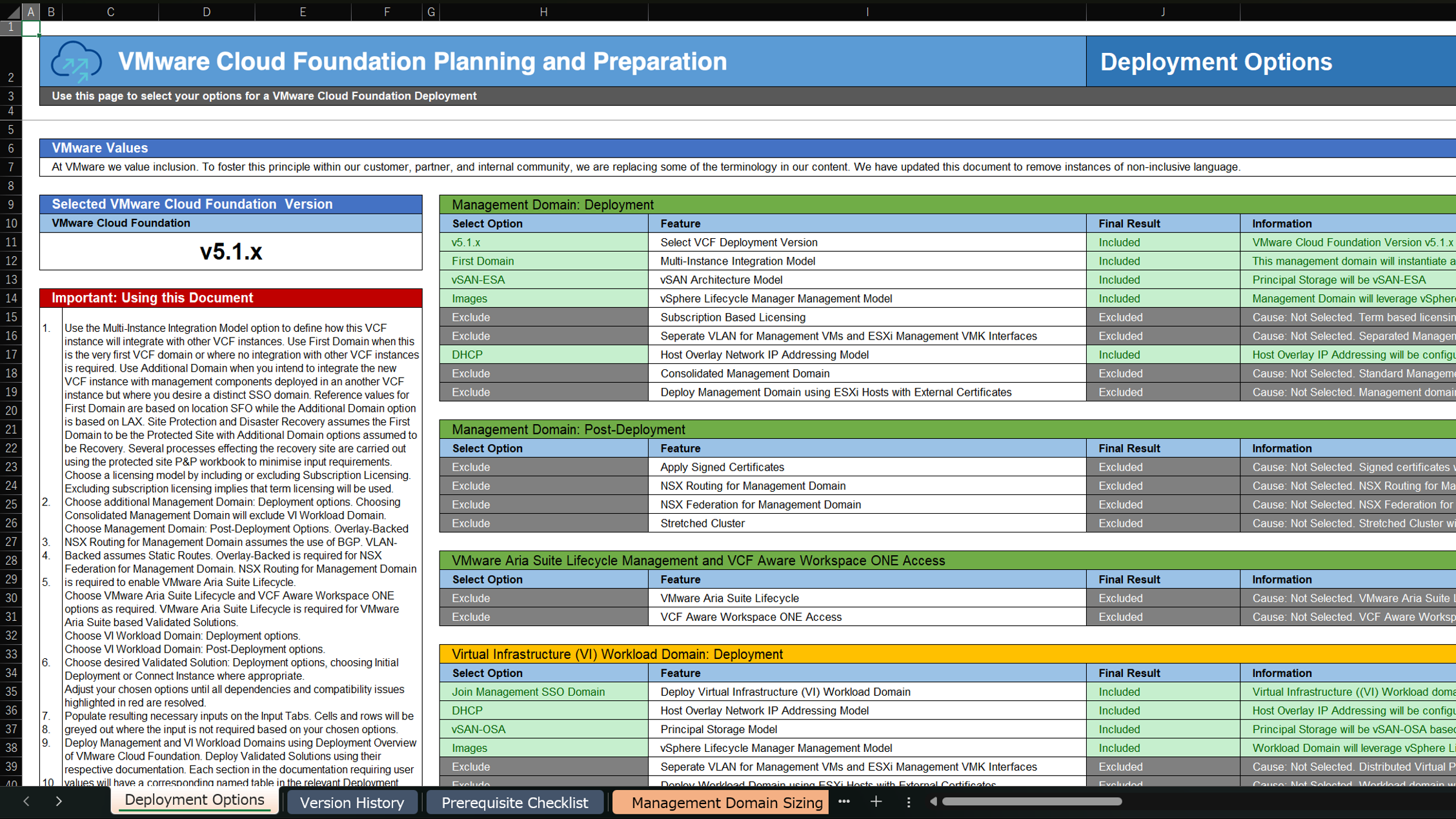Add a new sheet with the plus icon
Viewport: 1456px width, 819px height.
(876, 802)
